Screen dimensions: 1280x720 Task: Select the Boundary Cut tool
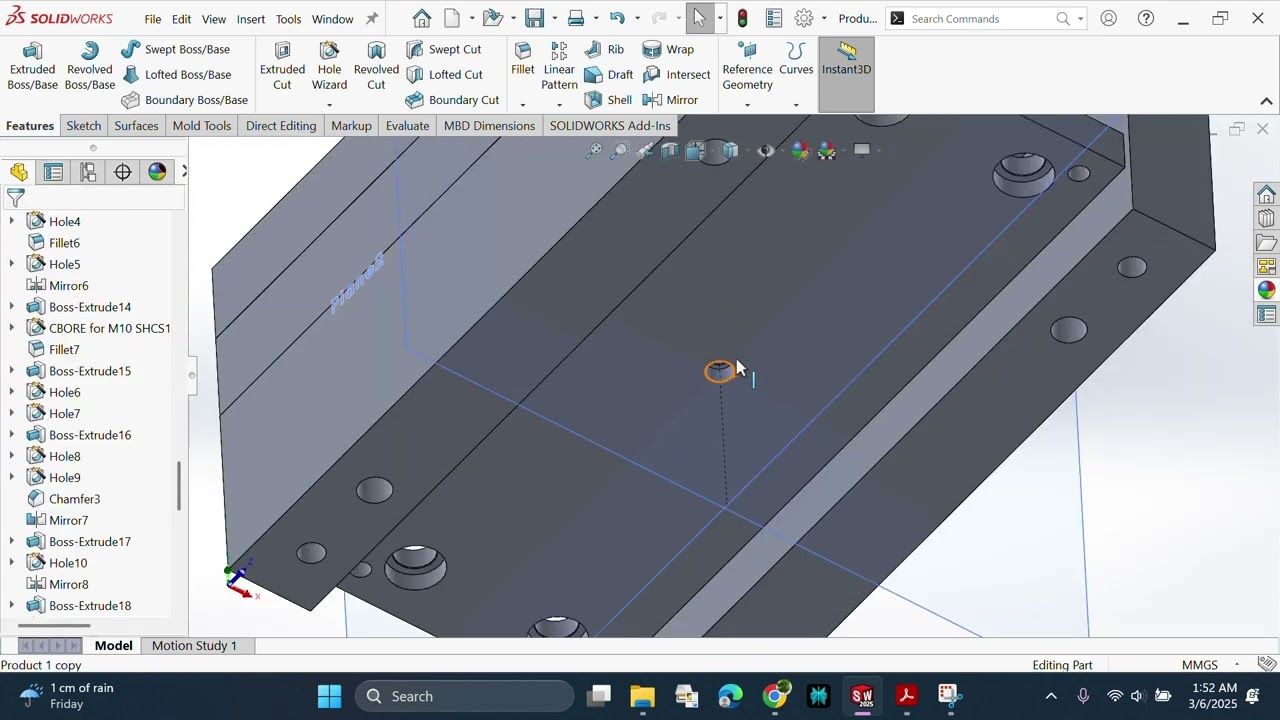tap(452, 100)
